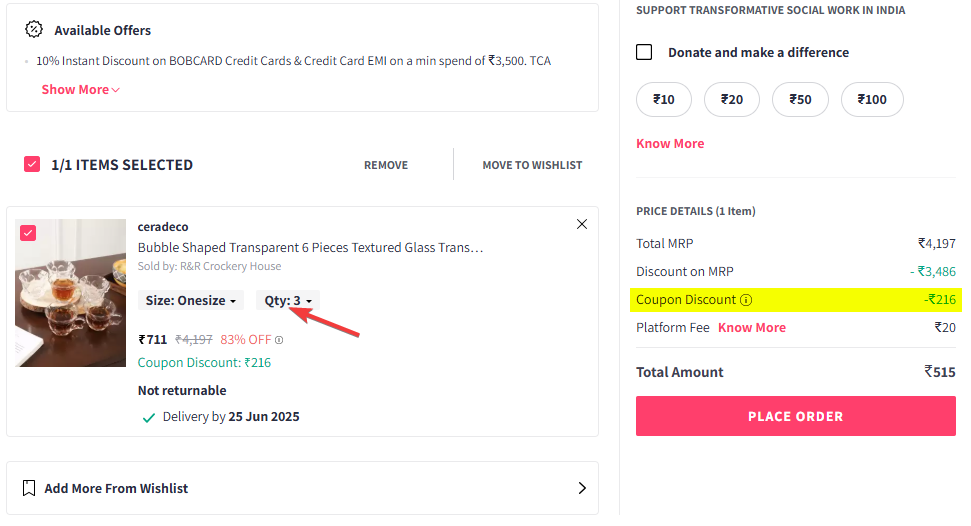This screenshot has width=971, height=526.
Task: Click REMOVE for selected items
Action: [386, 165]
